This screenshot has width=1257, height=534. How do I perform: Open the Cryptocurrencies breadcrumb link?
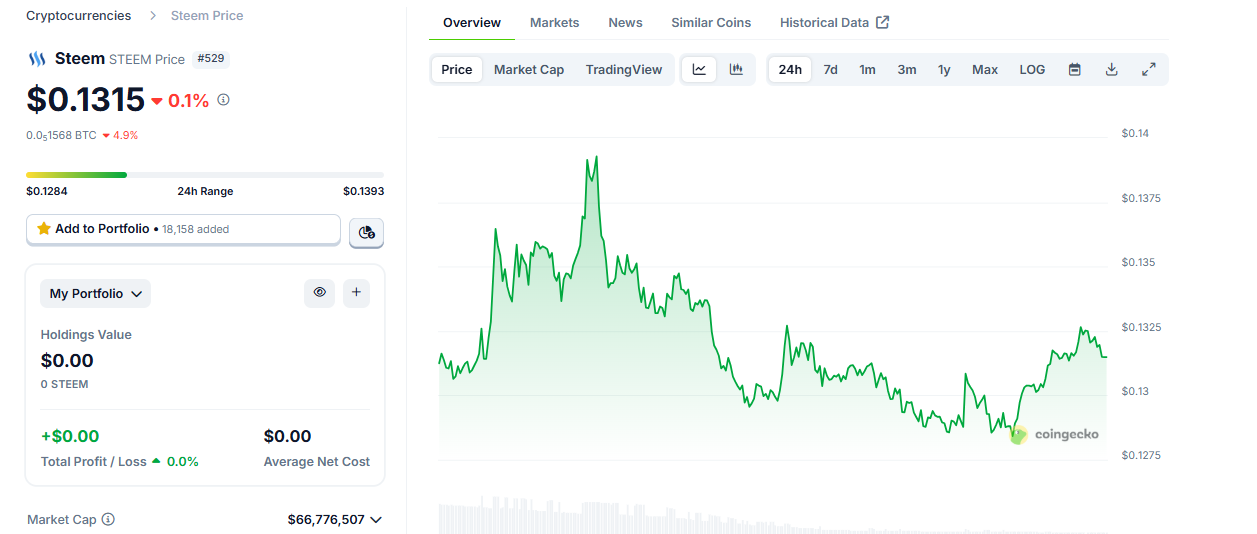pyautogui.click(x=78, y=16)
